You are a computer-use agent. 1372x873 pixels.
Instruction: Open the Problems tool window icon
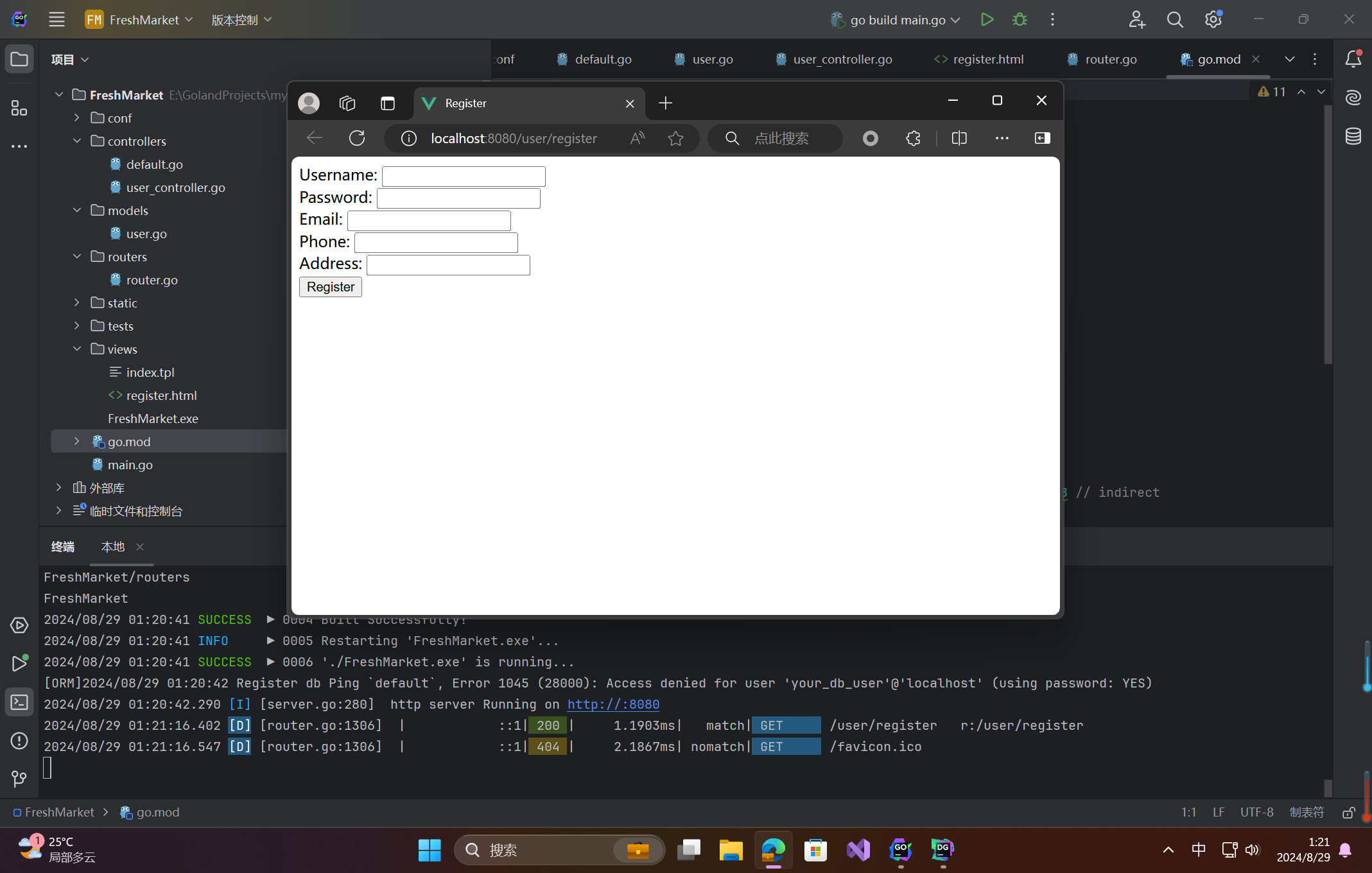[19, 741]
